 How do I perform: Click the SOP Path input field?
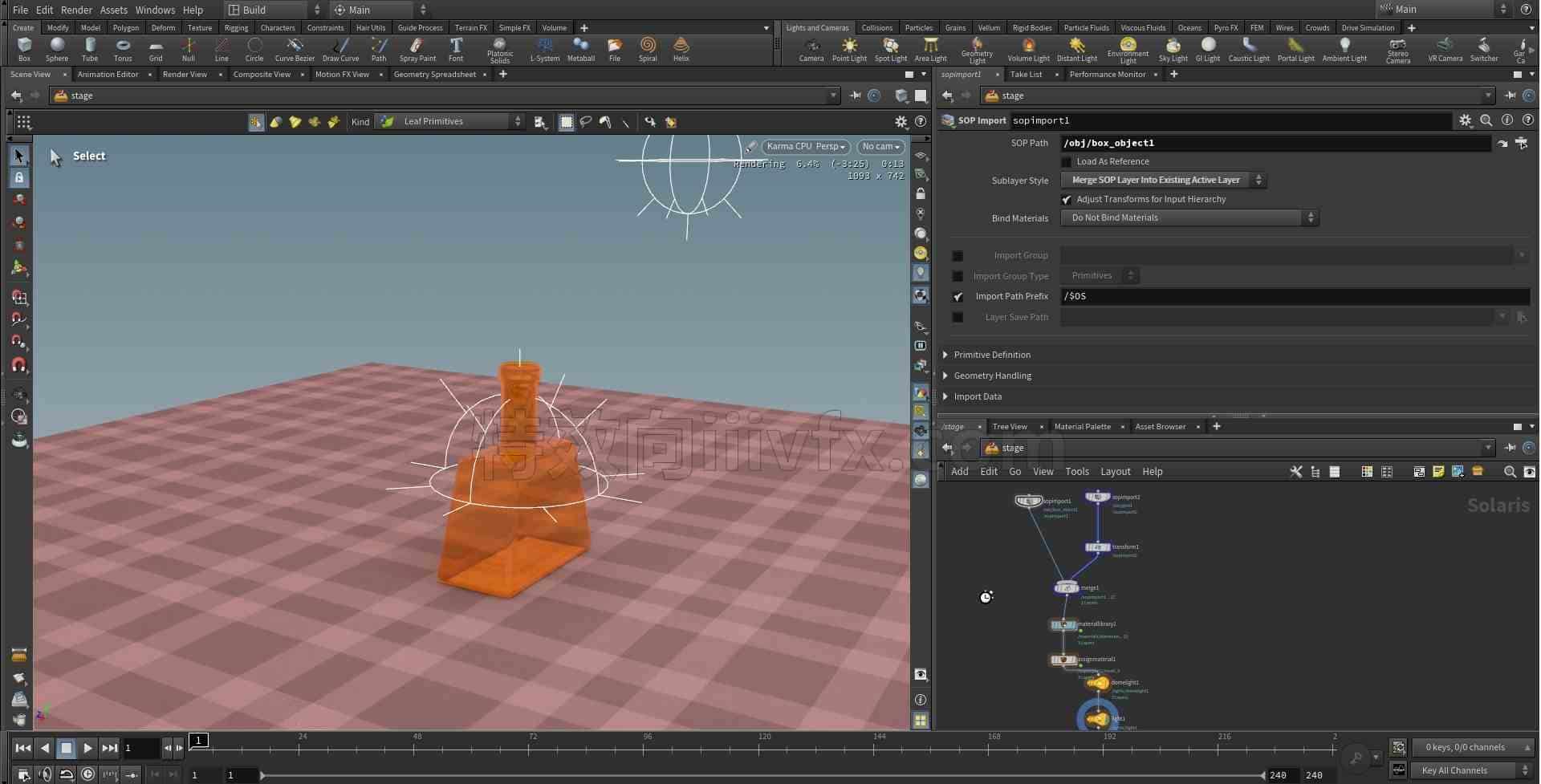[1275, 144]
